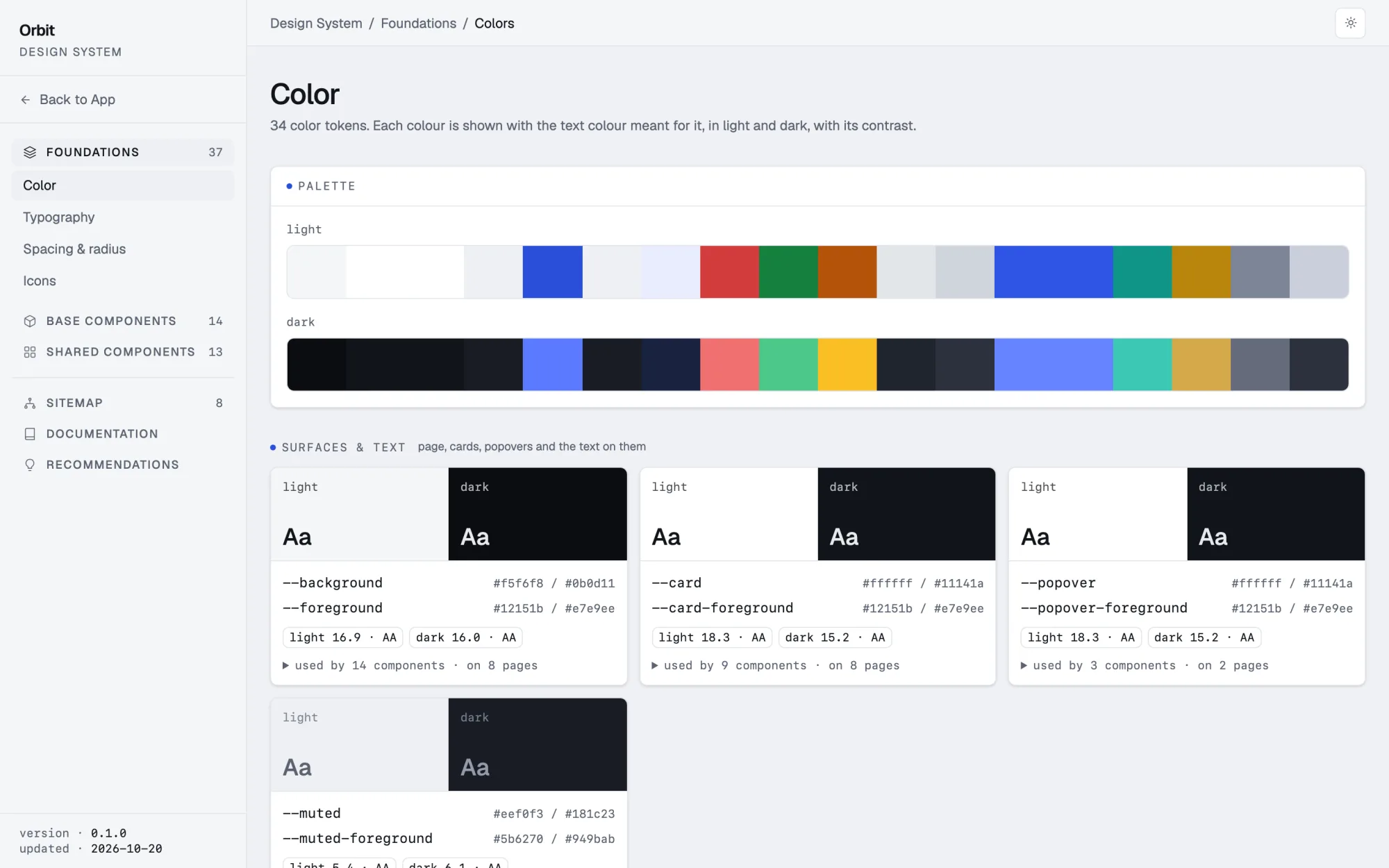
Task: Click the Design System breadcrumb
Action: (x=316, y=23)
